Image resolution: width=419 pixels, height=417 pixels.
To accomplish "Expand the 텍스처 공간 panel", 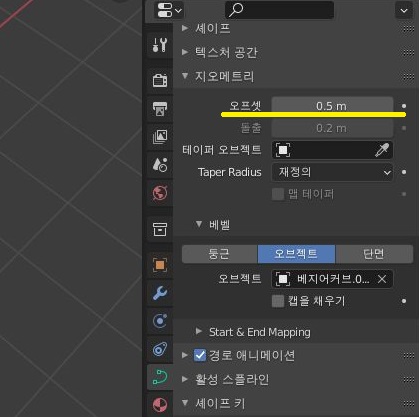I will click(185, 52).
